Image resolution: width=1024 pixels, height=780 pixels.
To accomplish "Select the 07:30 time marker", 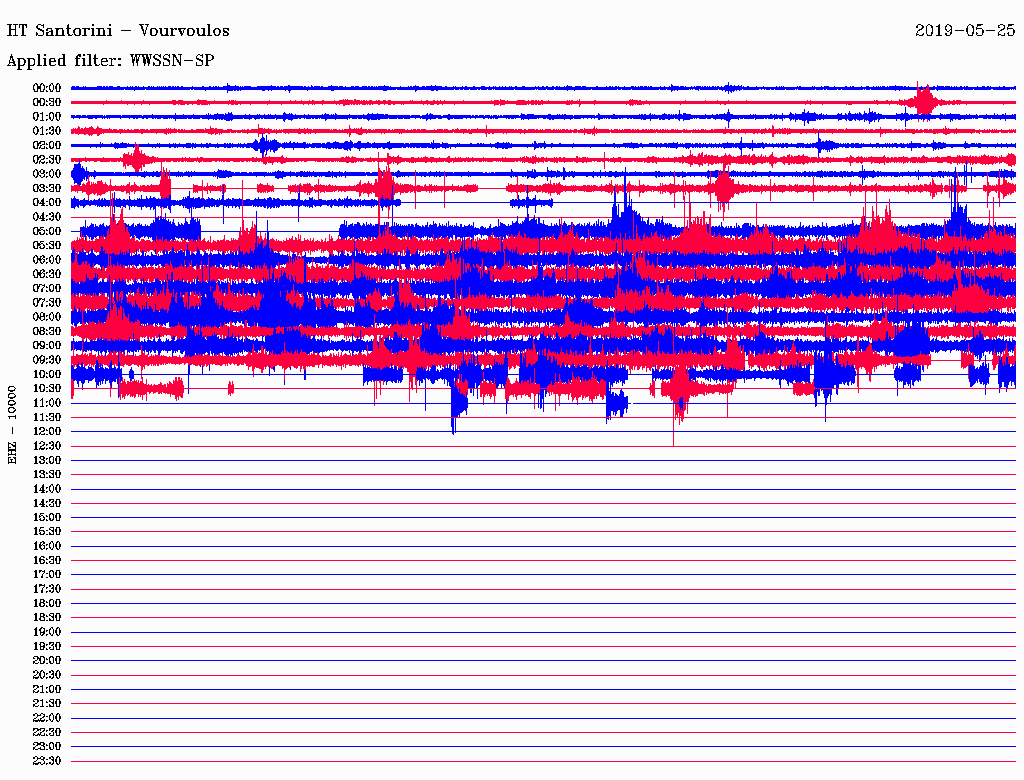I will 47,302.
